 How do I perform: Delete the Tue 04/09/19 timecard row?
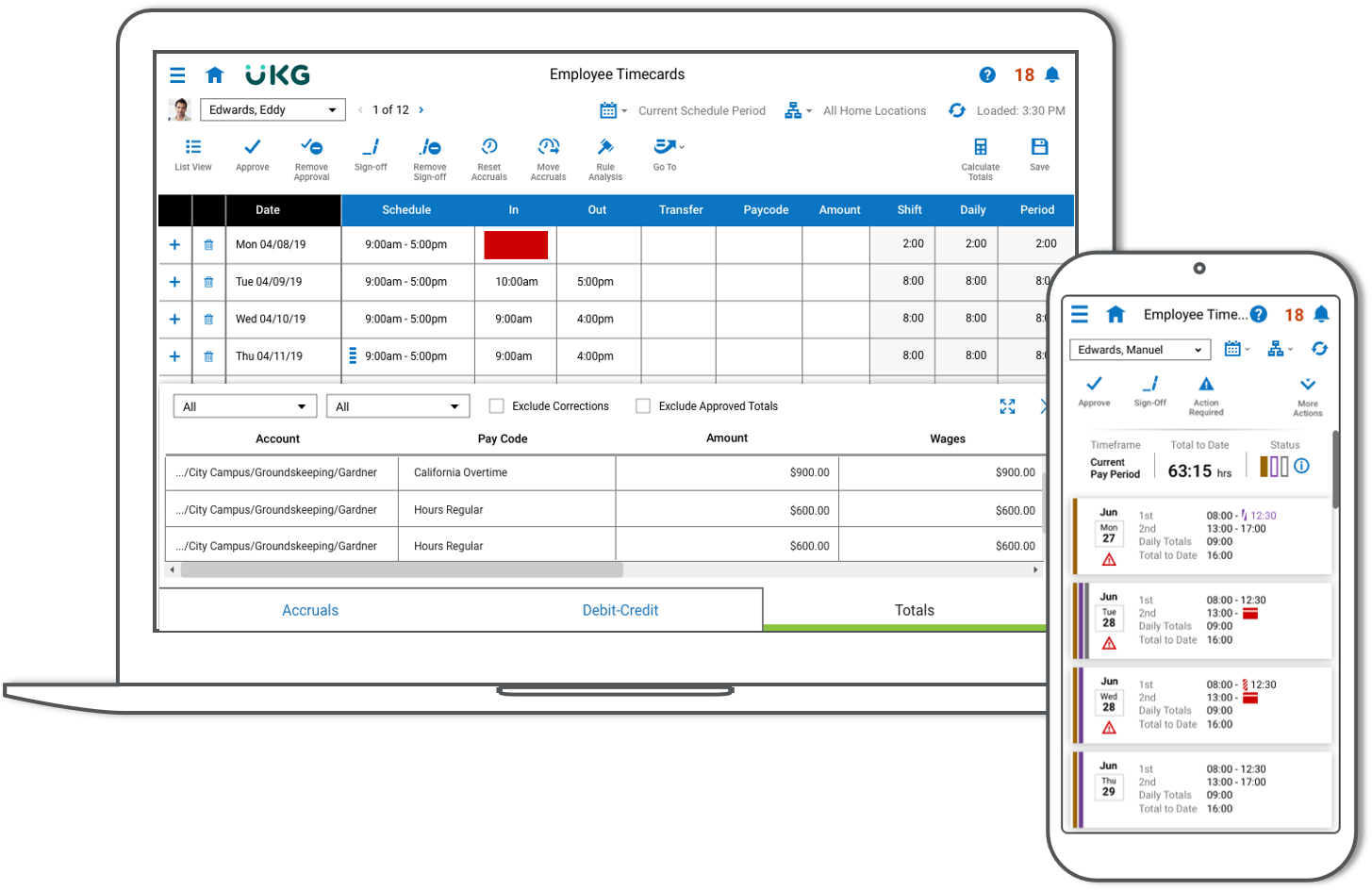208,282
